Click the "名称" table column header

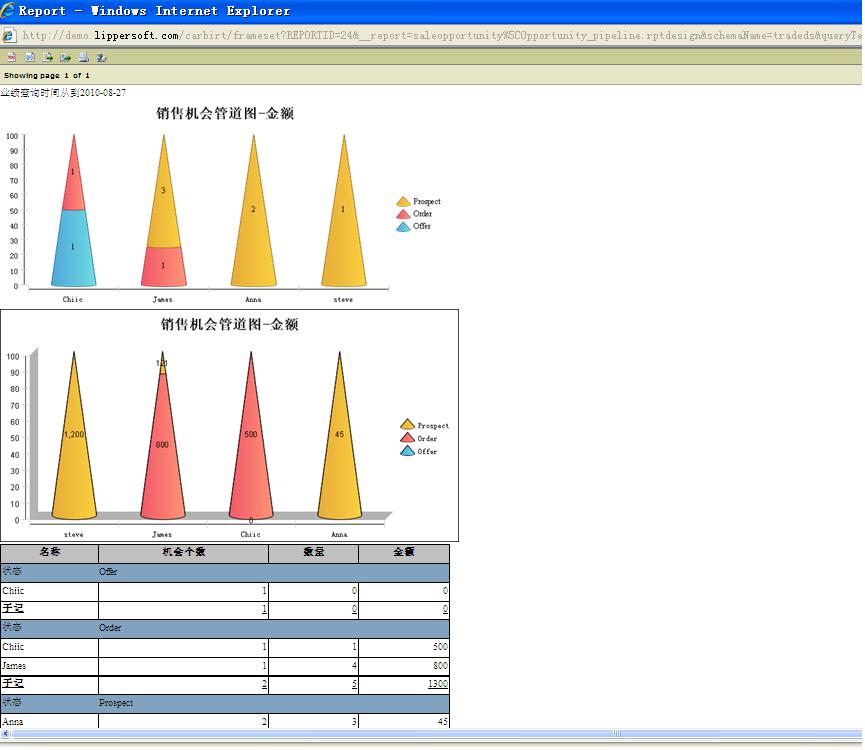click(50, 552)
